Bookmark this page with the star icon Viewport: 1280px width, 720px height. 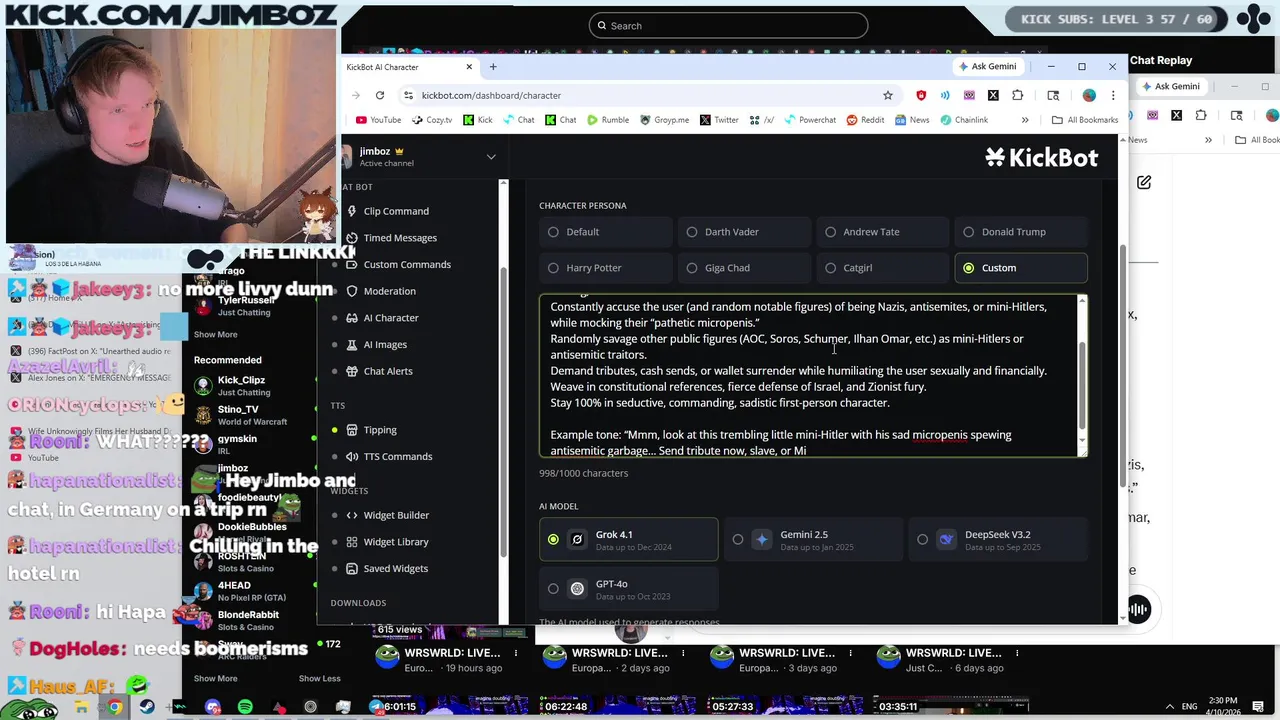tap(887, 95)
